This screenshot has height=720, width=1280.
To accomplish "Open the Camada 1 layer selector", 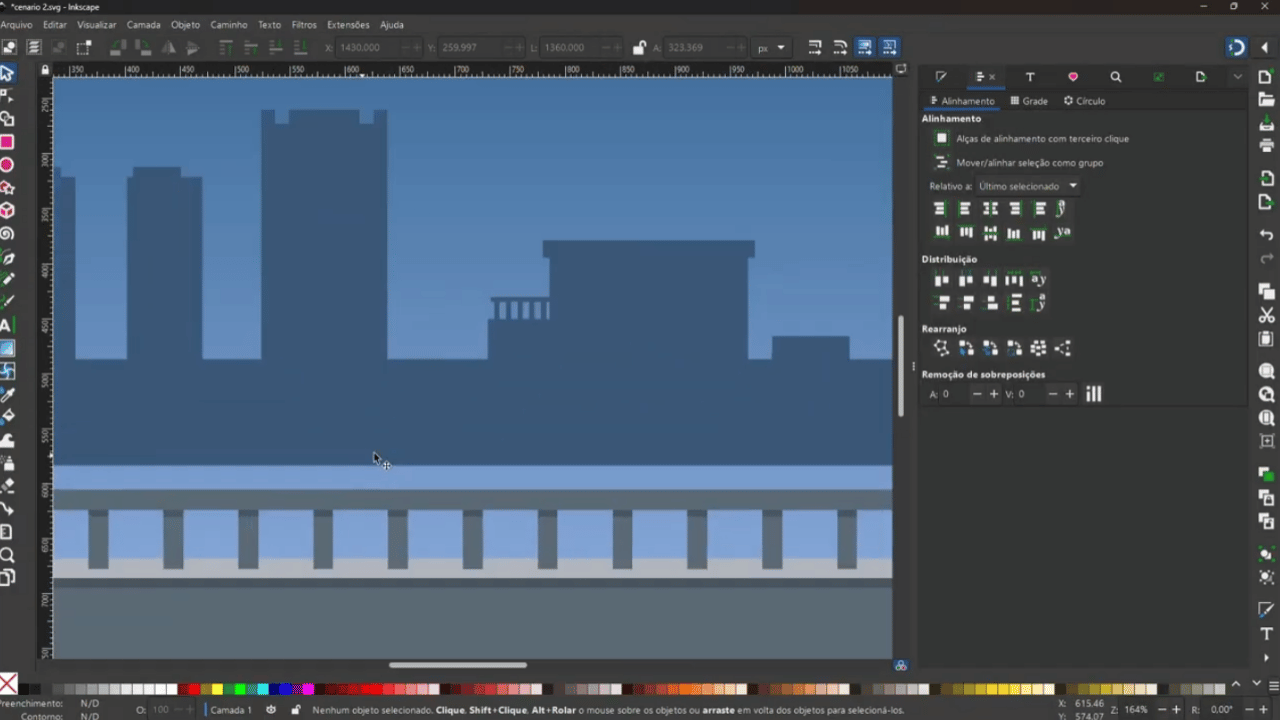I will click(231, 710).
